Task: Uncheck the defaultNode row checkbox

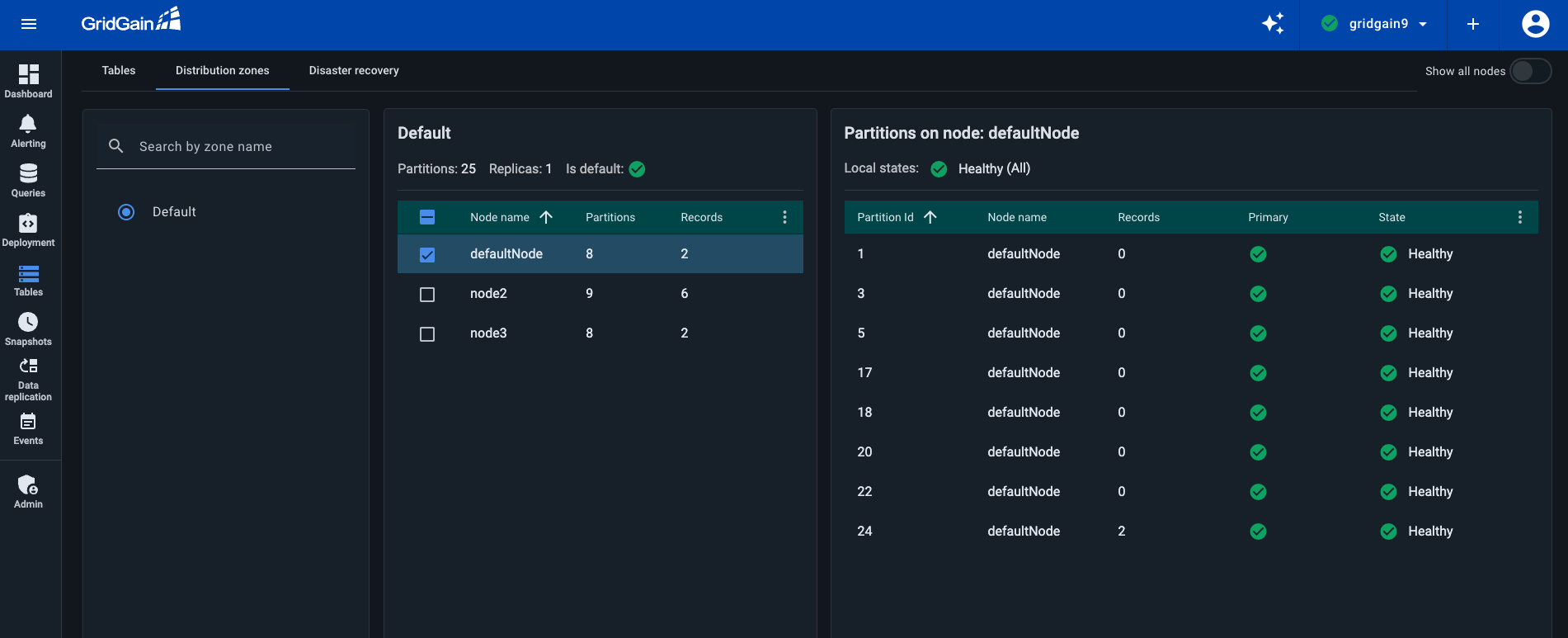Action: tap(427, 255)
